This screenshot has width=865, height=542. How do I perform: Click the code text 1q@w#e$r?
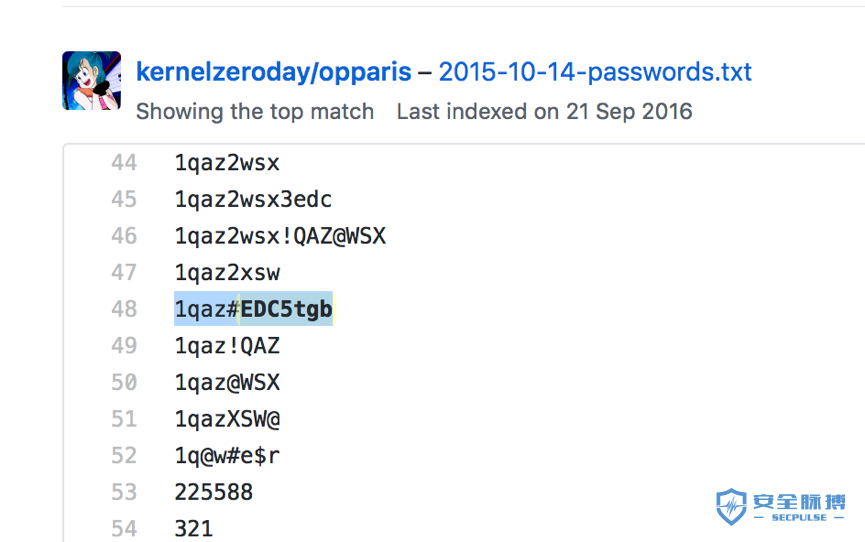click(227, 456)
